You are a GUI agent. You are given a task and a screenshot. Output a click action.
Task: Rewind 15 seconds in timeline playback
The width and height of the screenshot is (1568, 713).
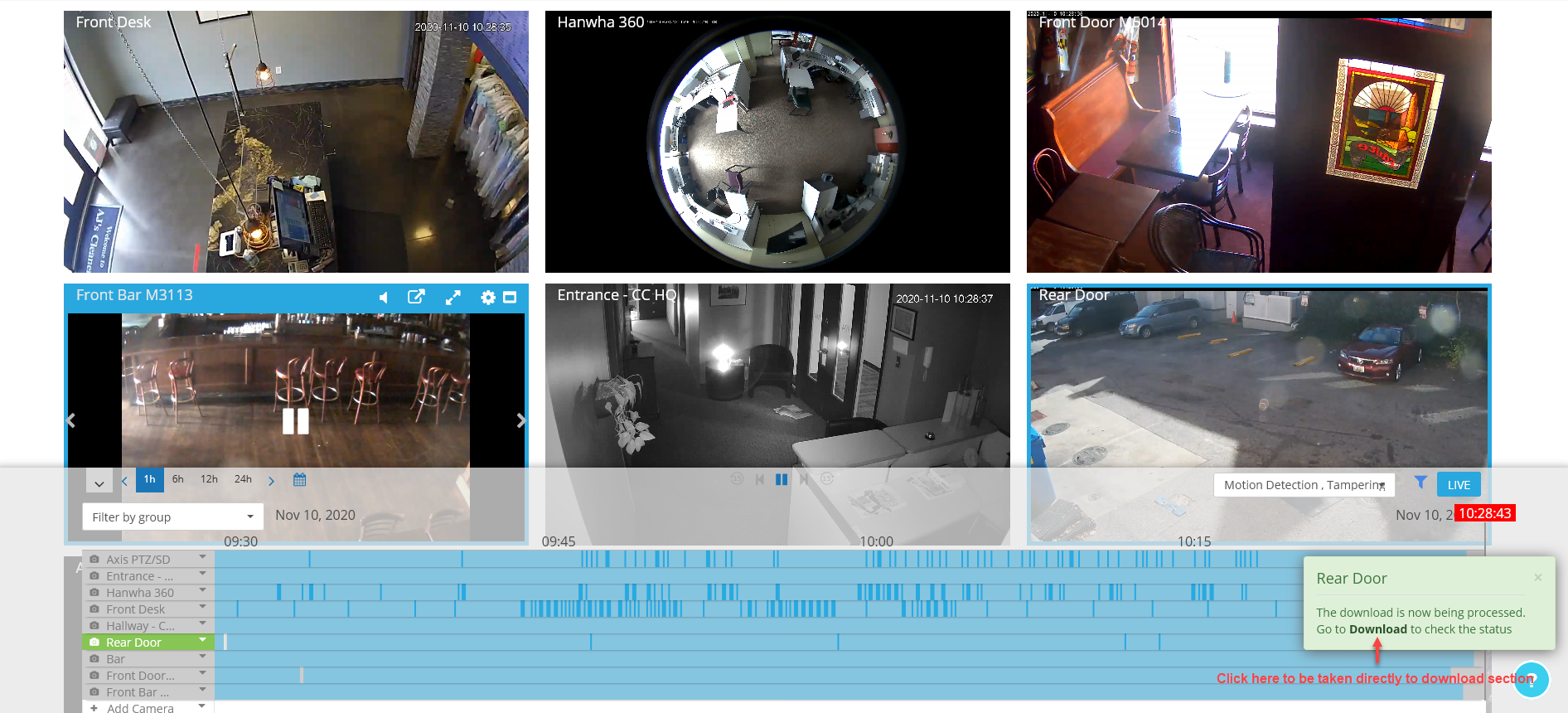tap(737, 479)
